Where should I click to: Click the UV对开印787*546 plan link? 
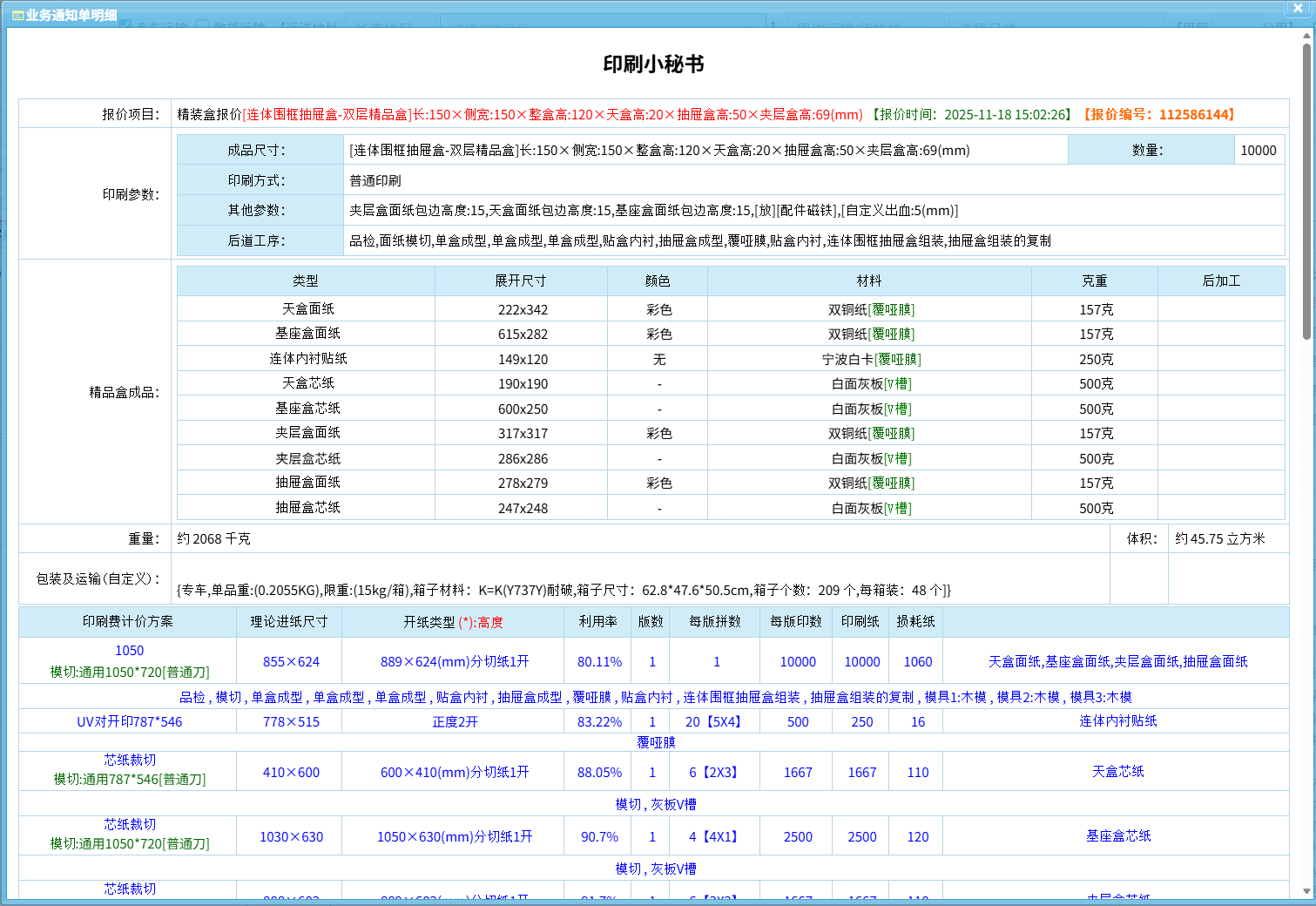129,721
